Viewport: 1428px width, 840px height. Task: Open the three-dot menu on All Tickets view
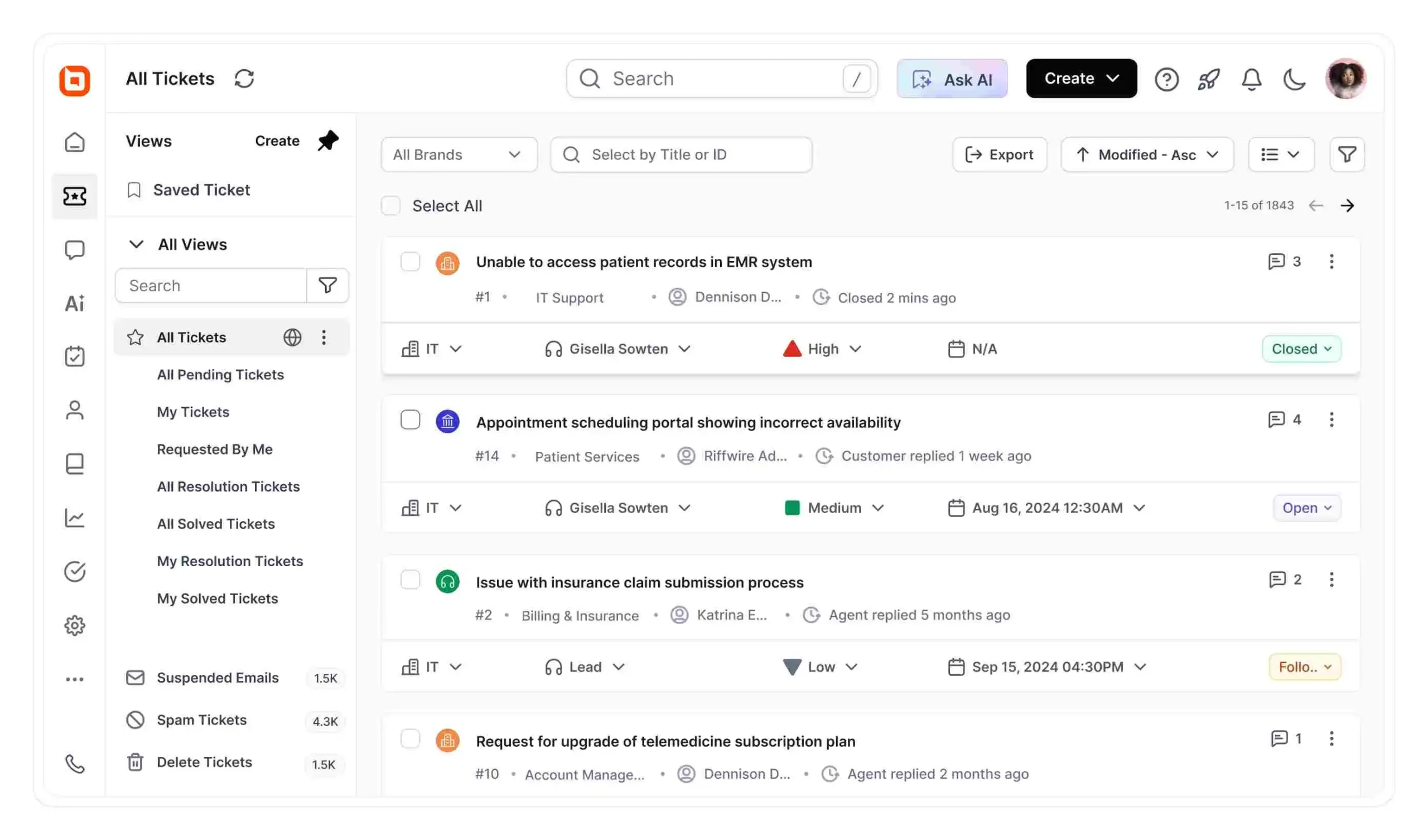point(324,337)
